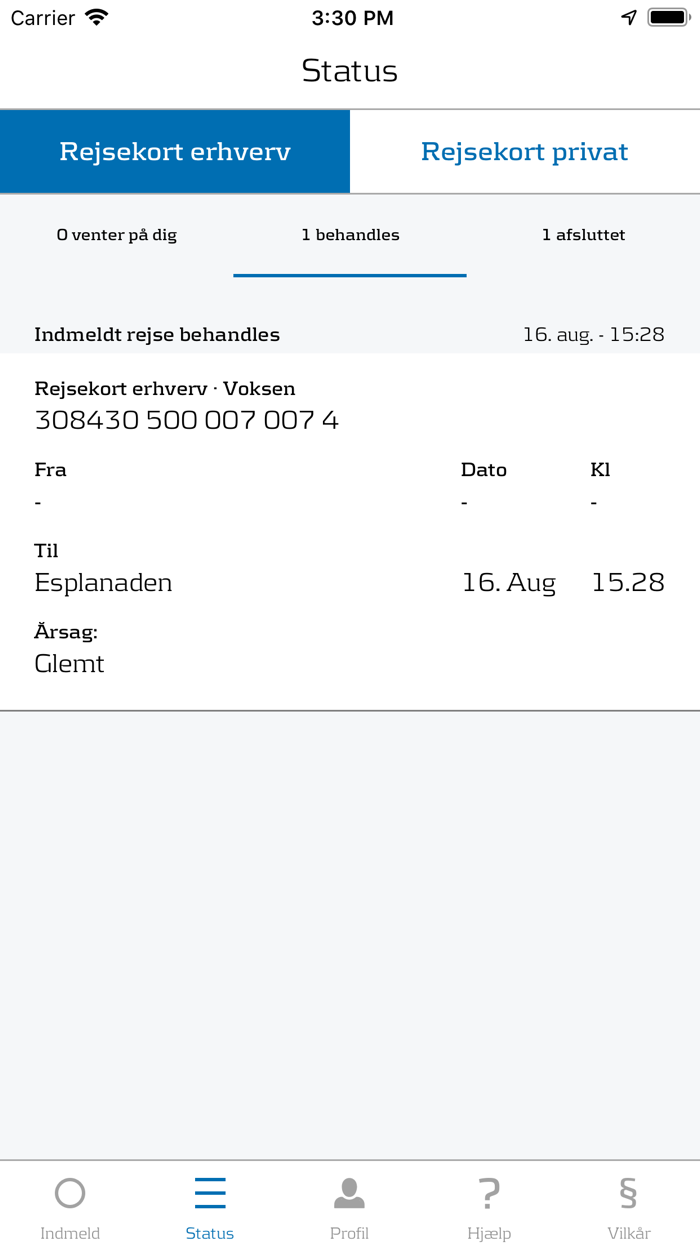Select the Rejsekort erhverv tab

click(175, 151)
